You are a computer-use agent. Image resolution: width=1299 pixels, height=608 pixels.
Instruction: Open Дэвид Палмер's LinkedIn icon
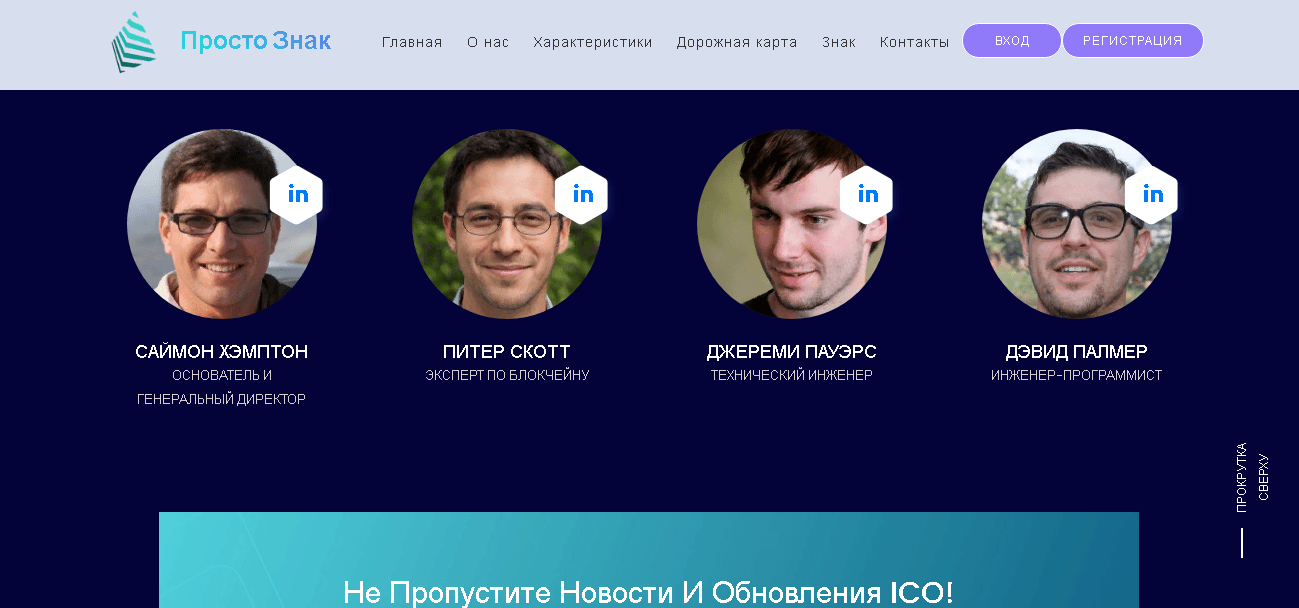[x=1151, y=194]
